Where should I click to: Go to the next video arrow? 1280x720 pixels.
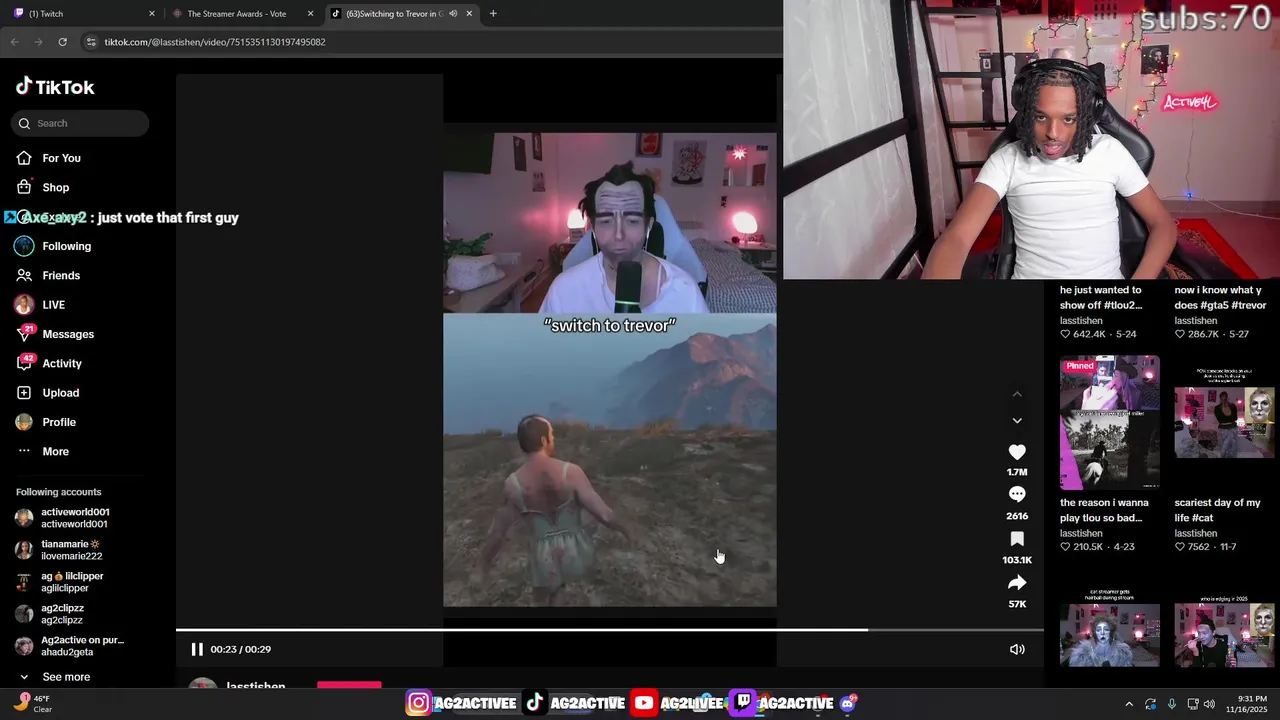[1017, 421]
